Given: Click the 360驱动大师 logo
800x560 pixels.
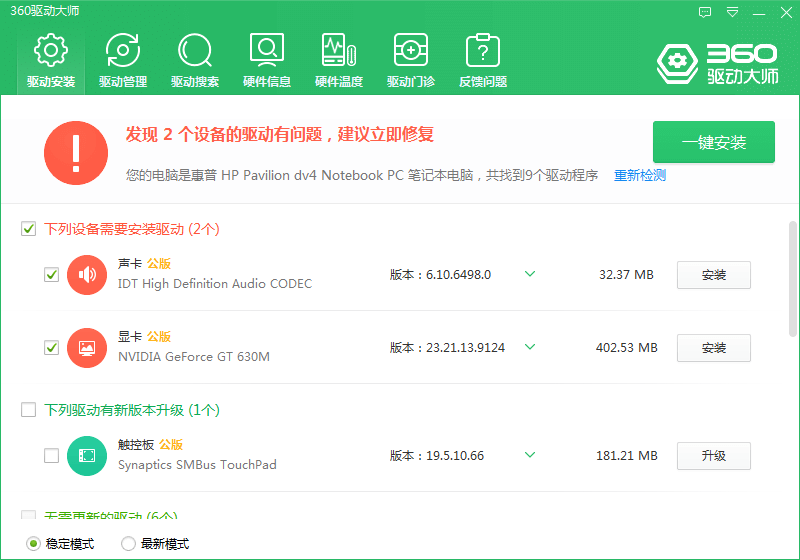Looking at the screenshot, I should pyautogui.click(x=717, y=64).
